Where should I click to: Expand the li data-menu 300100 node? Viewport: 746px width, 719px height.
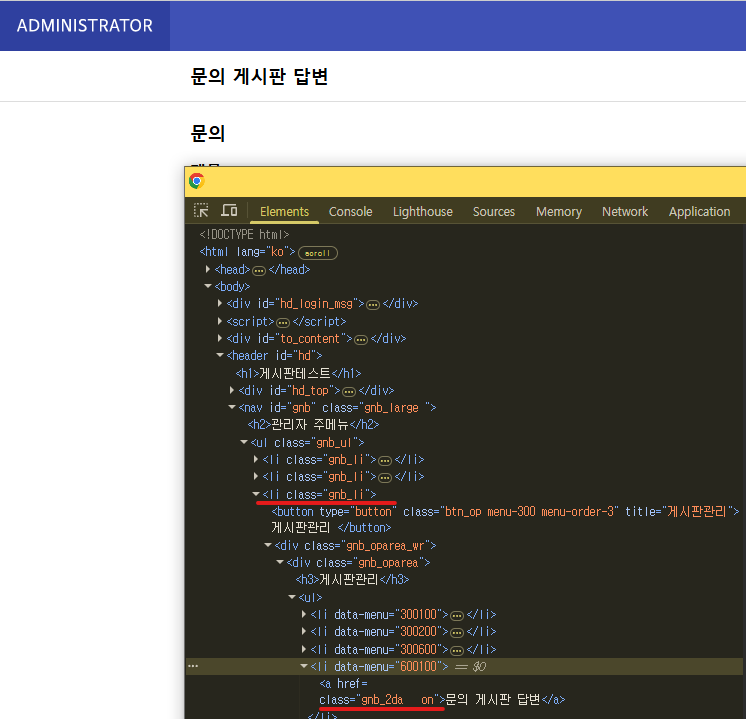coord(304,614)
